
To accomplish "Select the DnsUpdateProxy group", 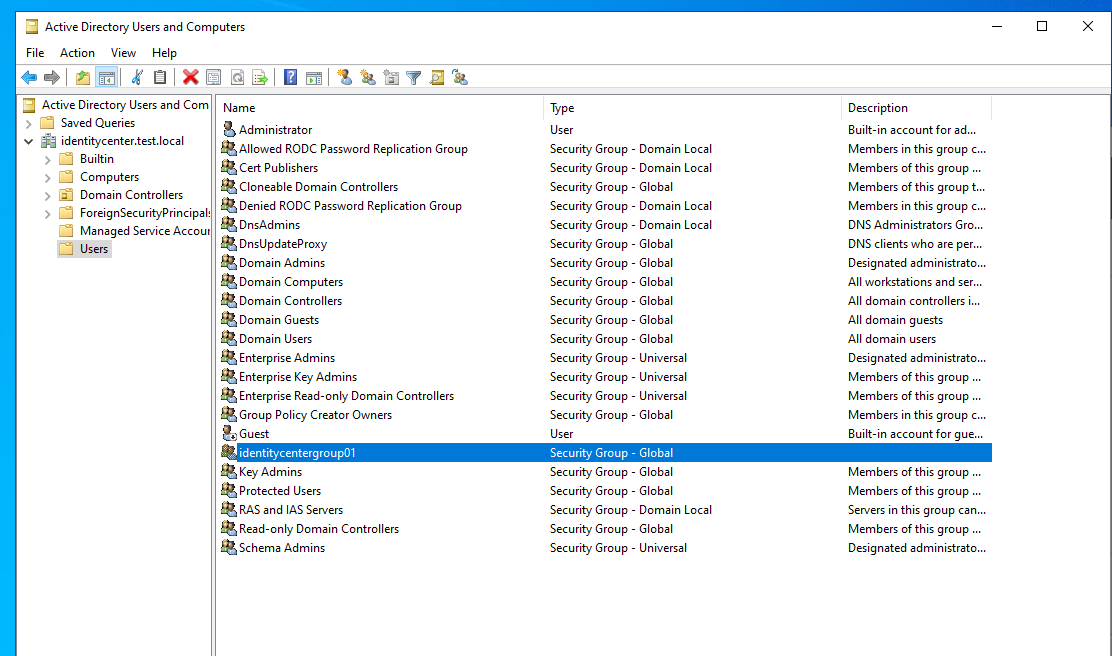I will [x=283, y=243].
